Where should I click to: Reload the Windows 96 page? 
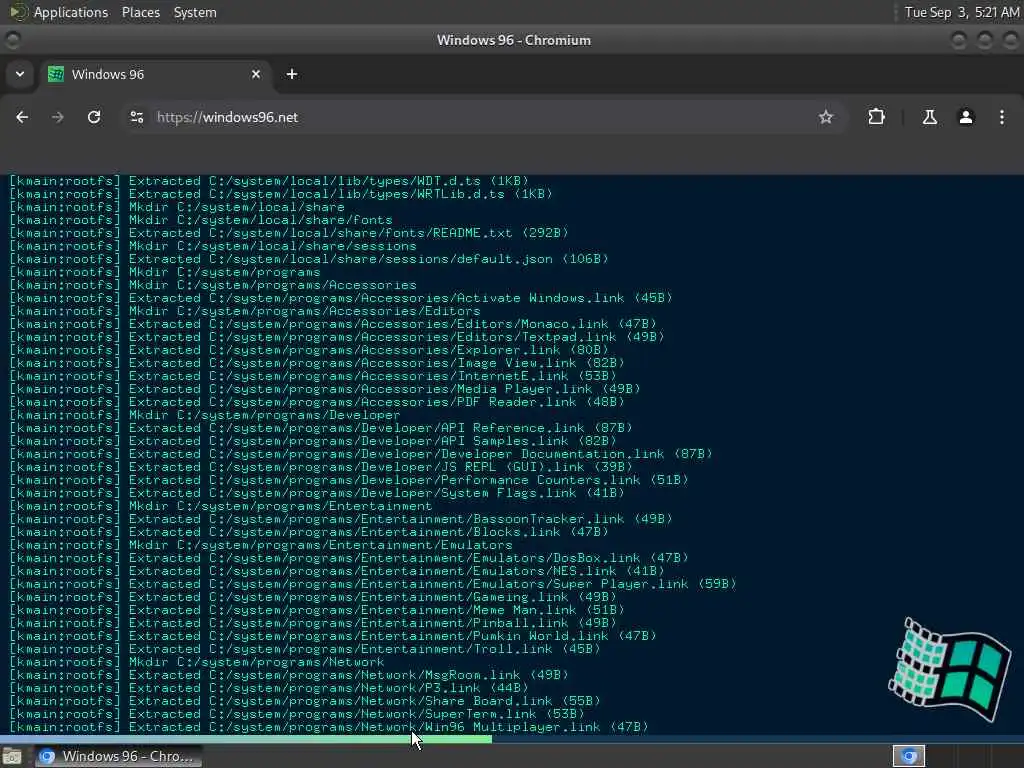click(x=94, y=117)
